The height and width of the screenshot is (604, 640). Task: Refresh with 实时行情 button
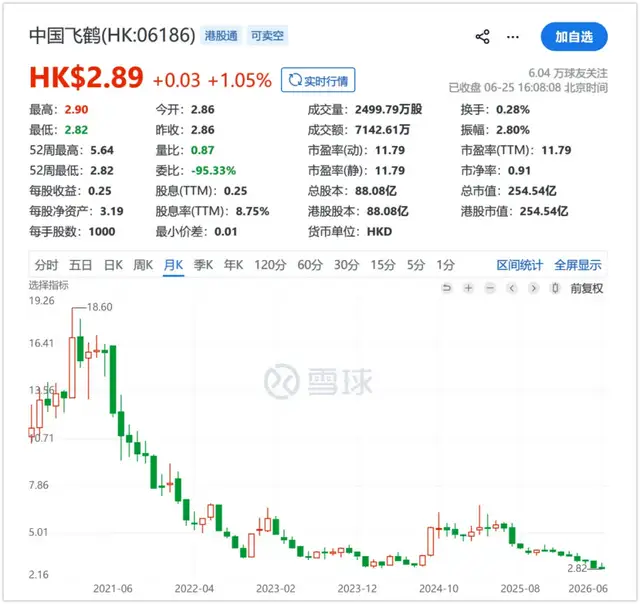318,80
